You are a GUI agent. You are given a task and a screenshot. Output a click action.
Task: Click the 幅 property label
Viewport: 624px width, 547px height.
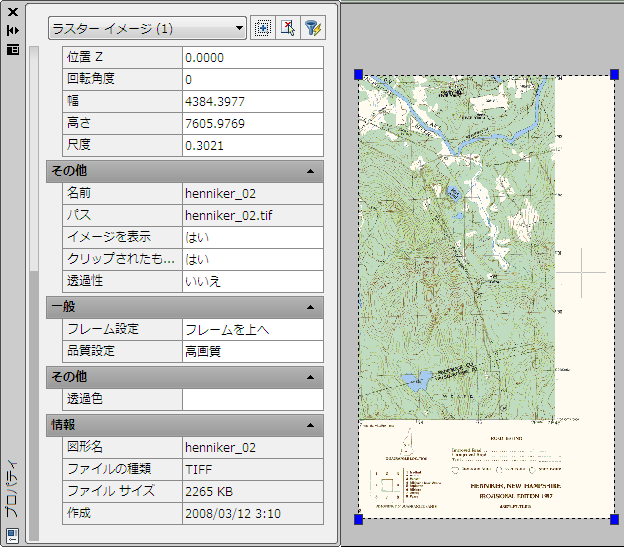[x=122, y=101]
